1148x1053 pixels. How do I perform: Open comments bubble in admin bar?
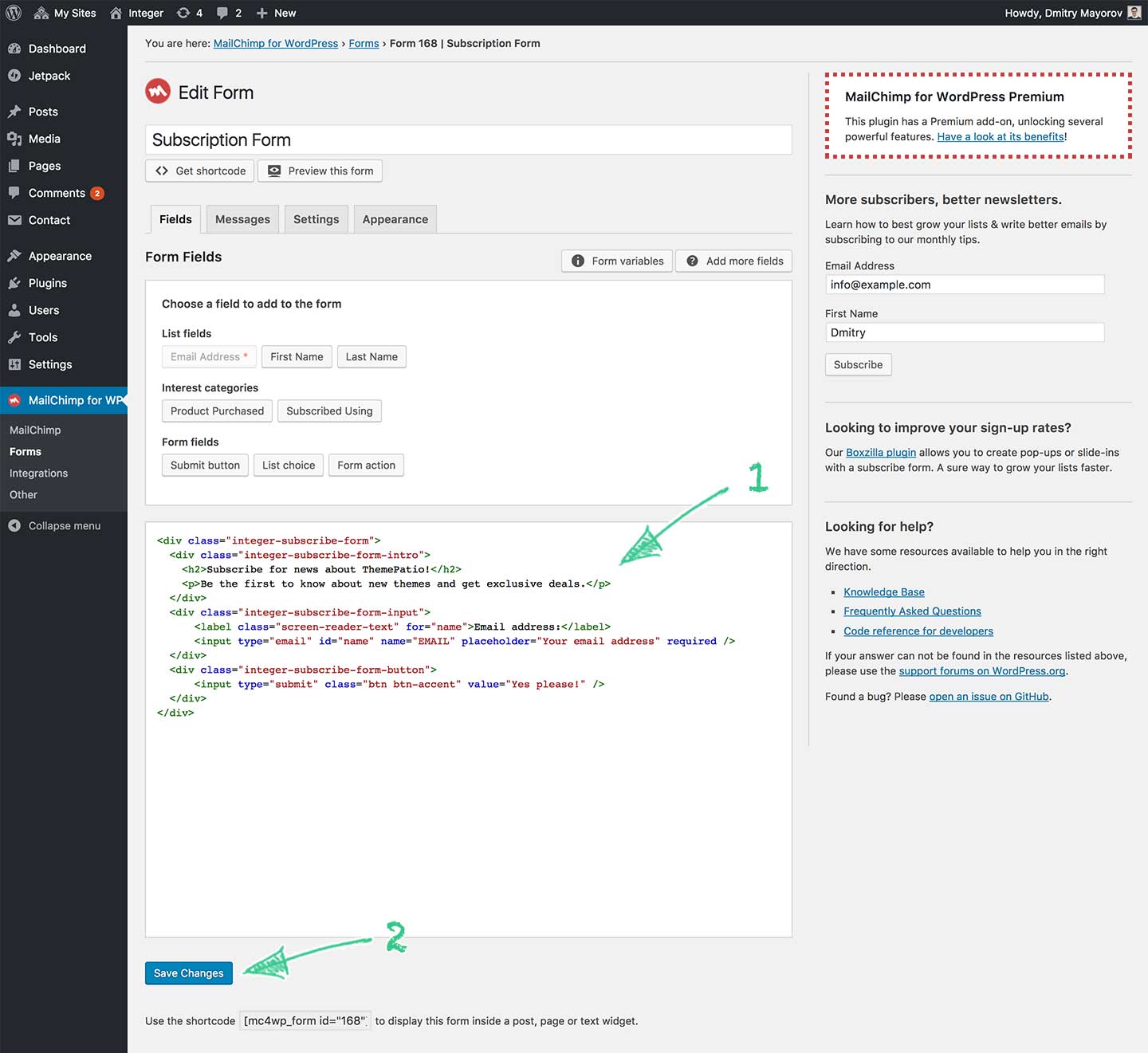pos(222,13)
